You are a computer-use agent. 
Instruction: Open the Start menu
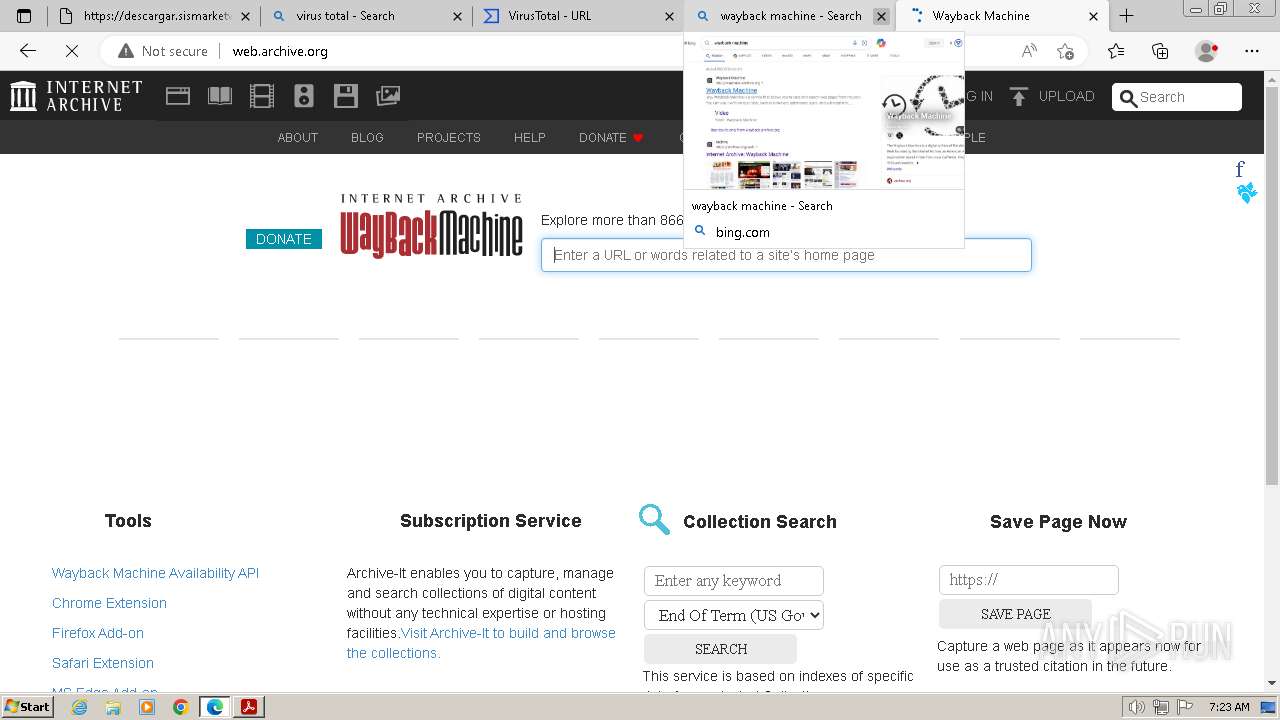pyautogui.click(x=27, y=707)
